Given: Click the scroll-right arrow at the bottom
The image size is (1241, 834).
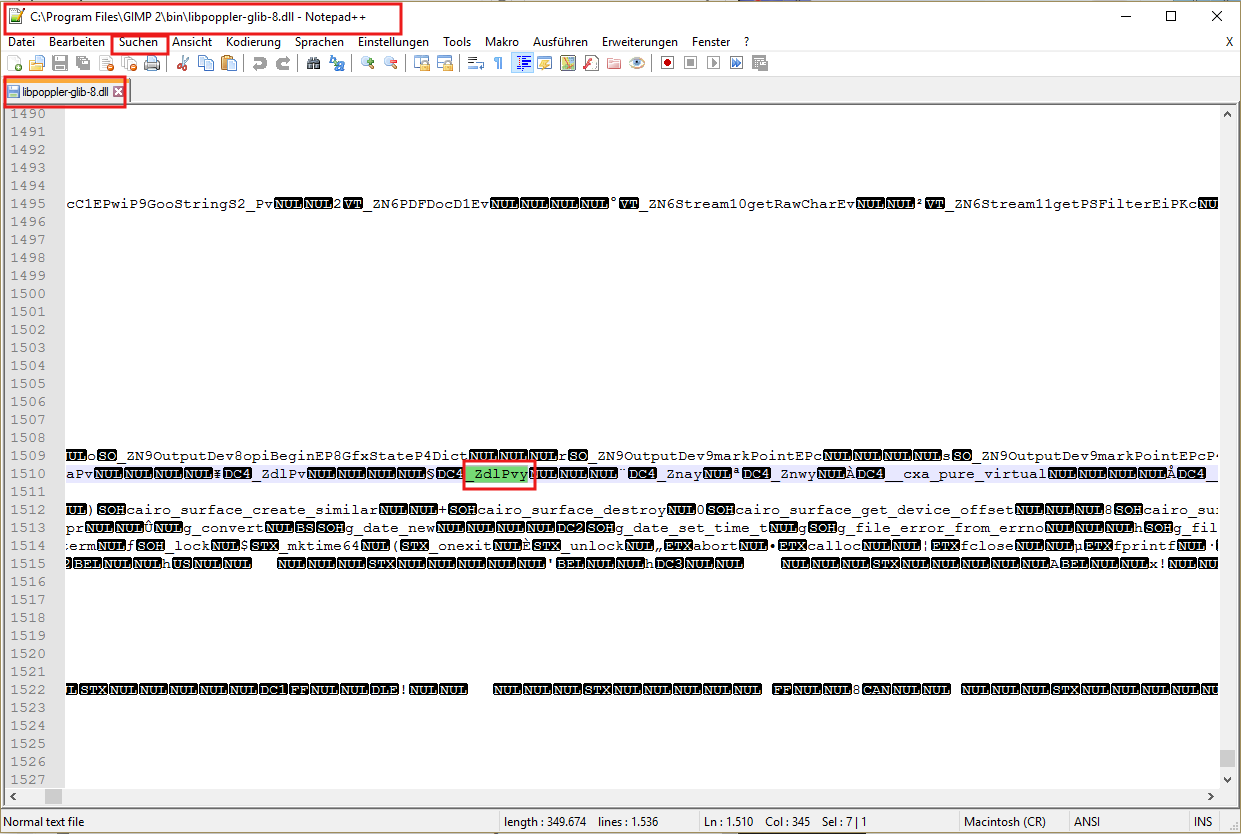Looking at the screenshot, I should [1211, 796].
